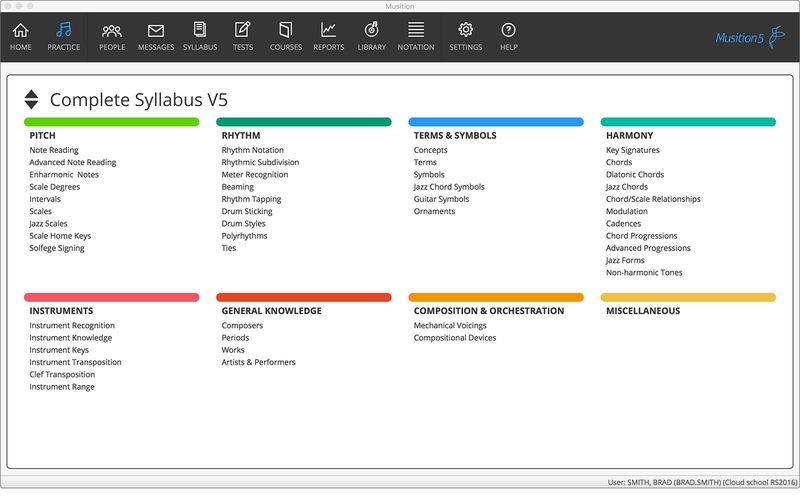800x500 pixels.
Task: Open Non-harmonic Tones topic
Action: tap(644, 272)
